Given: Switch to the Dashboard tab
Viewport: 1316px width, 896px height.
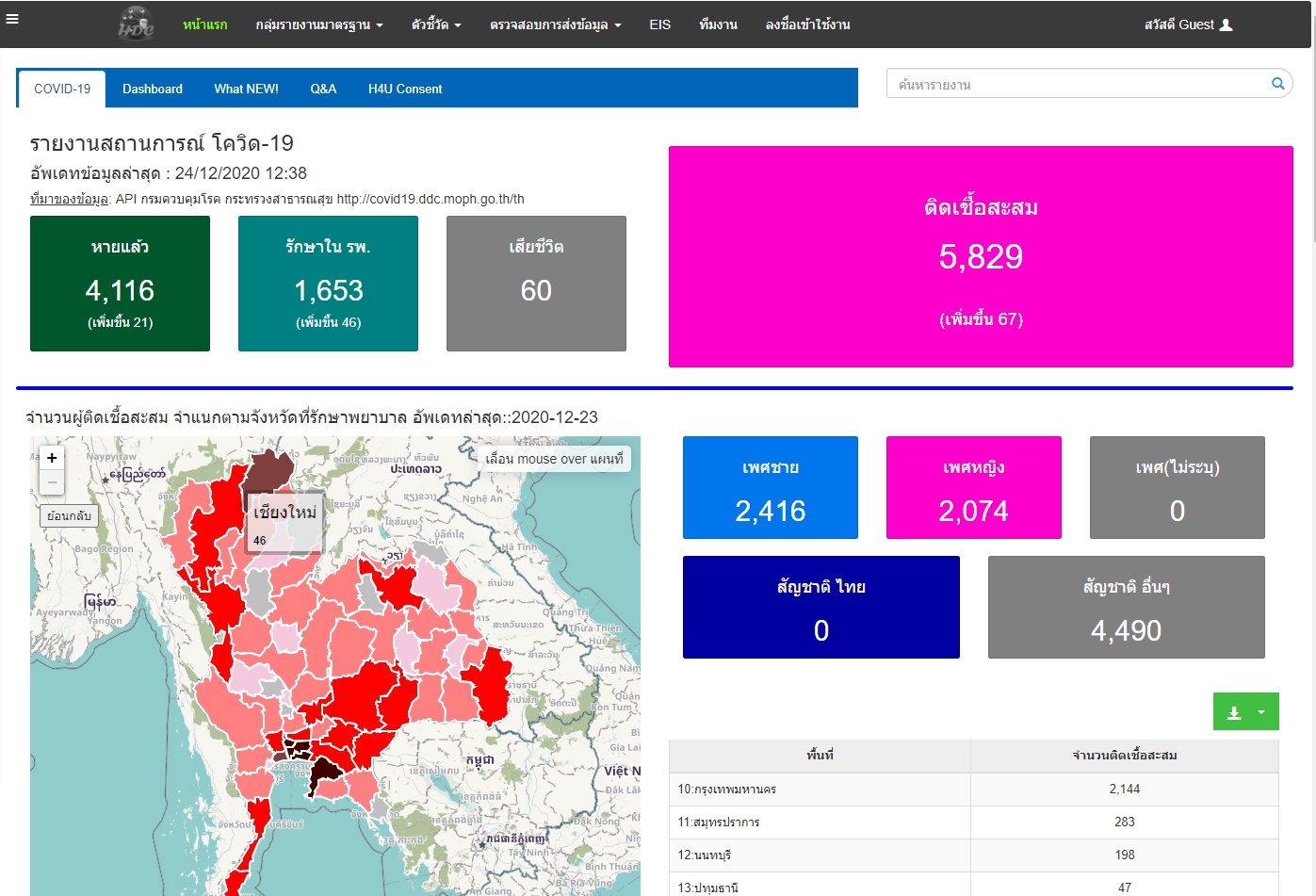Looking at the screenshot, I should coord(153,89).
